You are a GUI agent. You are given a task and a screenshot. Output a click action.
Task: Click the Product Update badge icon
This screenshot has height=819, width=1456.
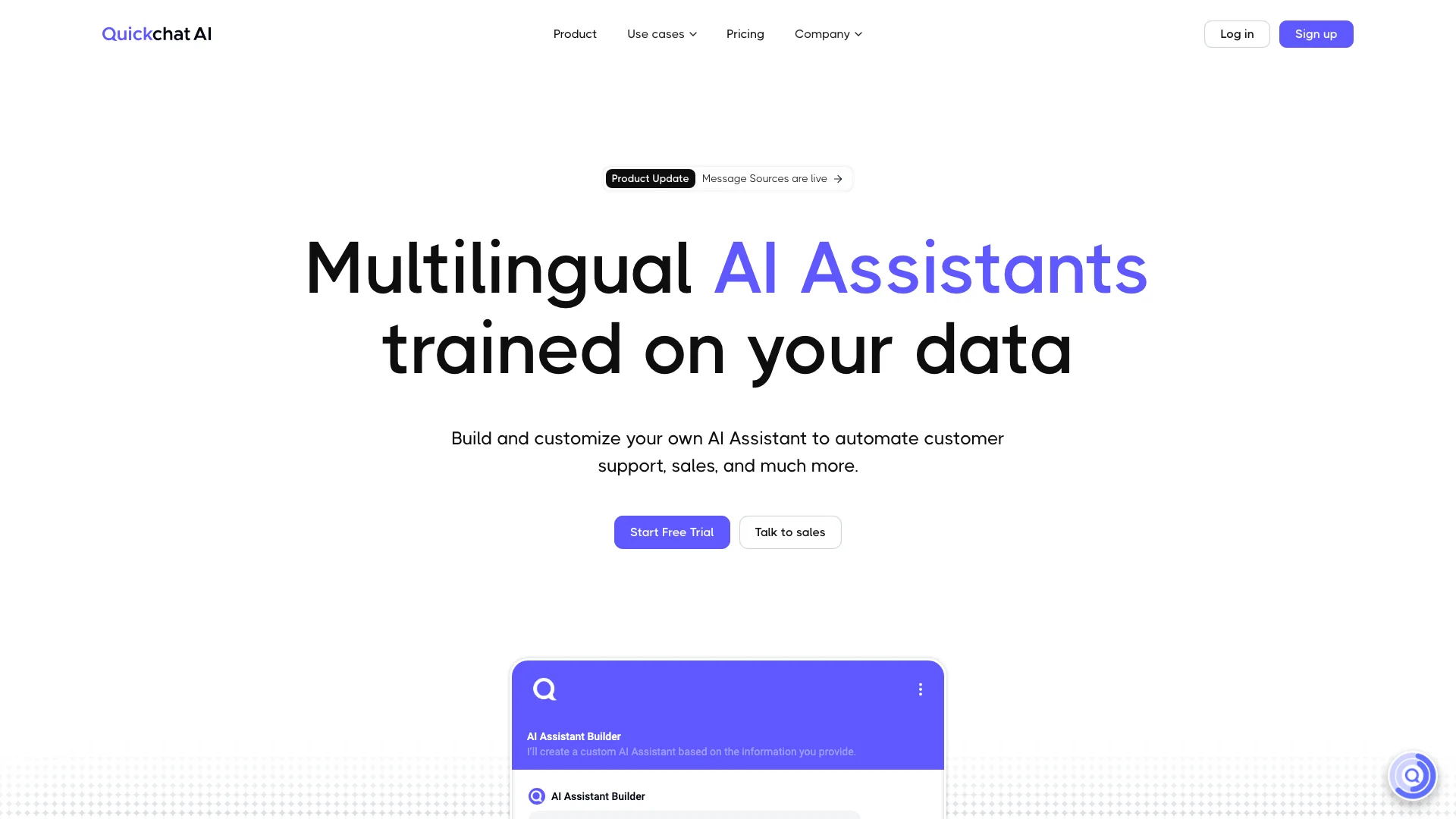(650, 178)
